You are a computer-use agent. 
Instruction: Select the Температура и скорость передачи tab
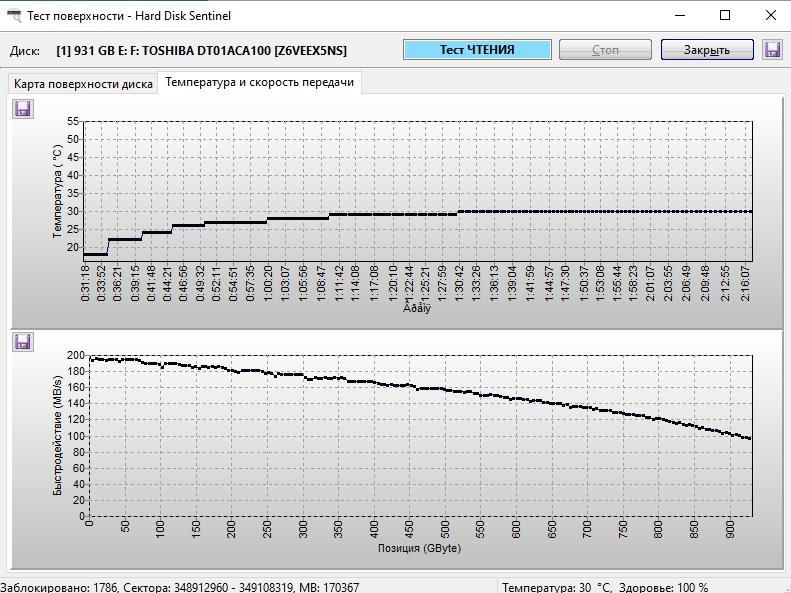click(x=260, y=82)
